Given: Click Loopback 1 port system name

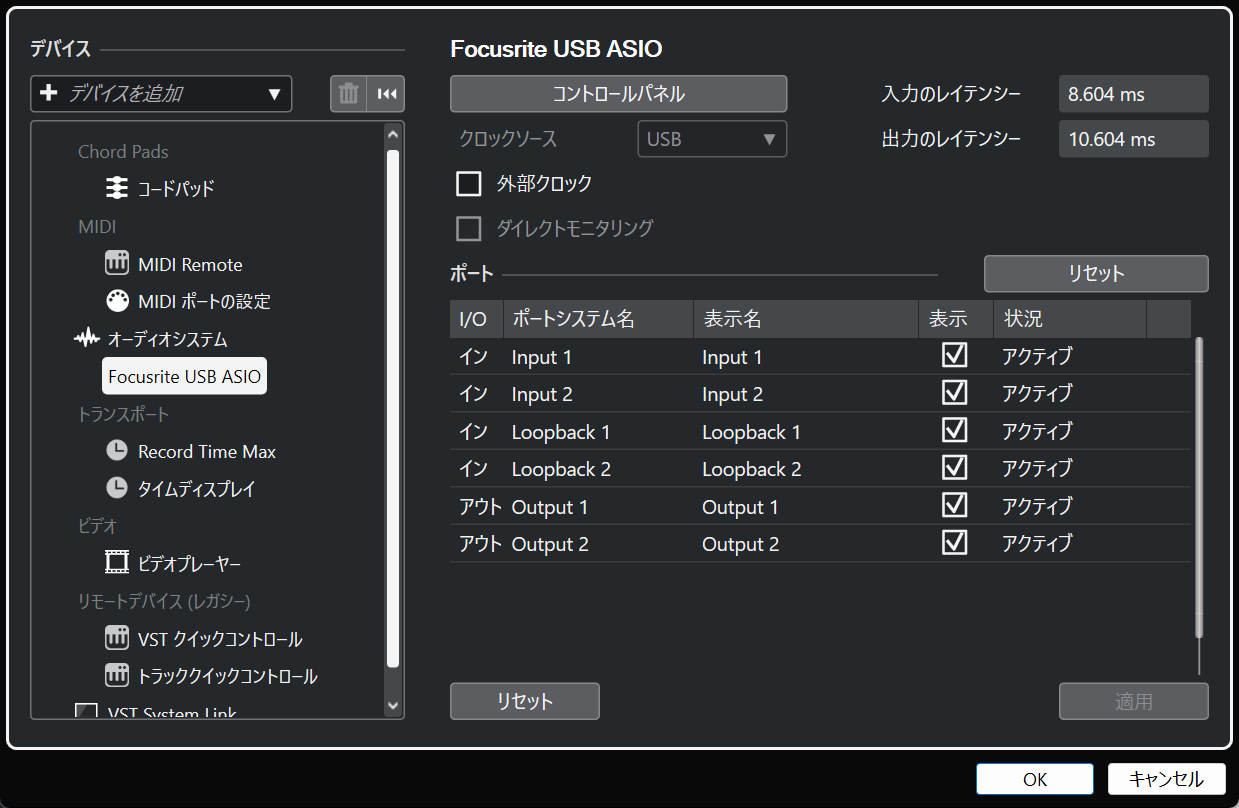Looking at the screenshot, I should [x=561, y=432].
